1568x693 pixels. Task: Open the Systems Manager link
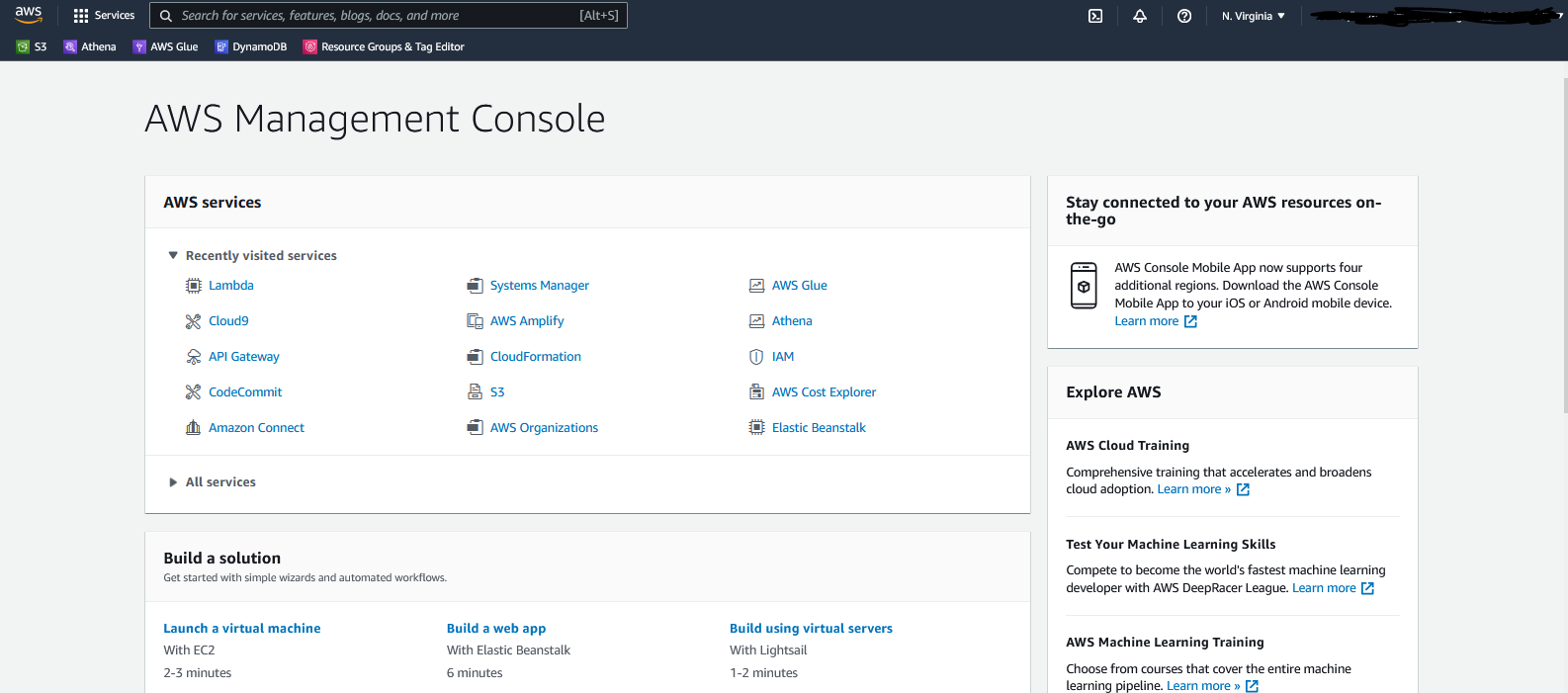(540, 286)
